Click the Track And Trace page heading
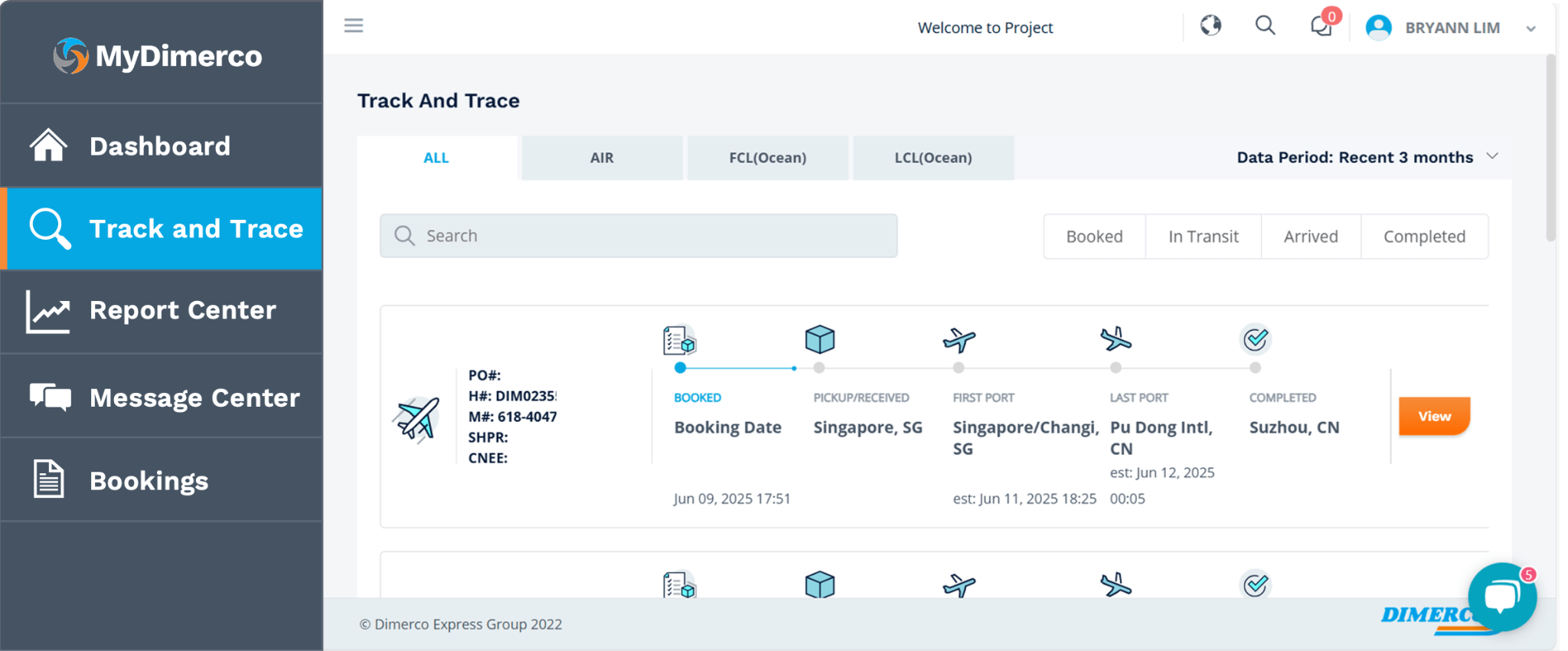The height and width of the screenshot is (651, 1568). tap(439, 100)
